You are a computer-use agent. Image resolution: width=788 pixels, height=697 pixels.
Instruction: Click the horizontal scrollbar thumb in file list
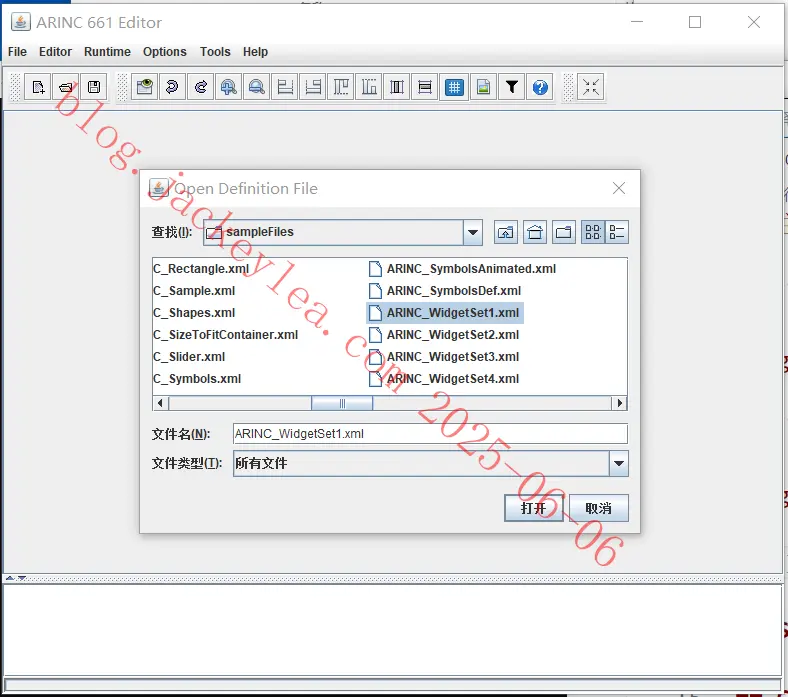tap(342, 403)
